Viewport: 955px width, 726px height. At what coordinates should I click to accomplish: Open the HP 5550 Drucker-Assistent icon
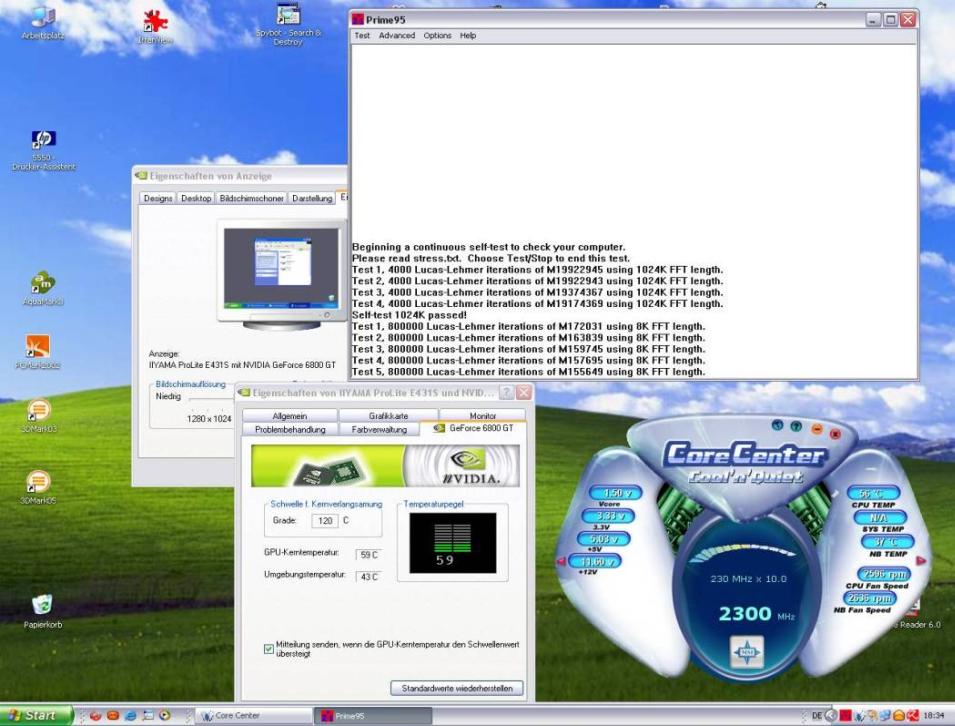pos(43,150)
